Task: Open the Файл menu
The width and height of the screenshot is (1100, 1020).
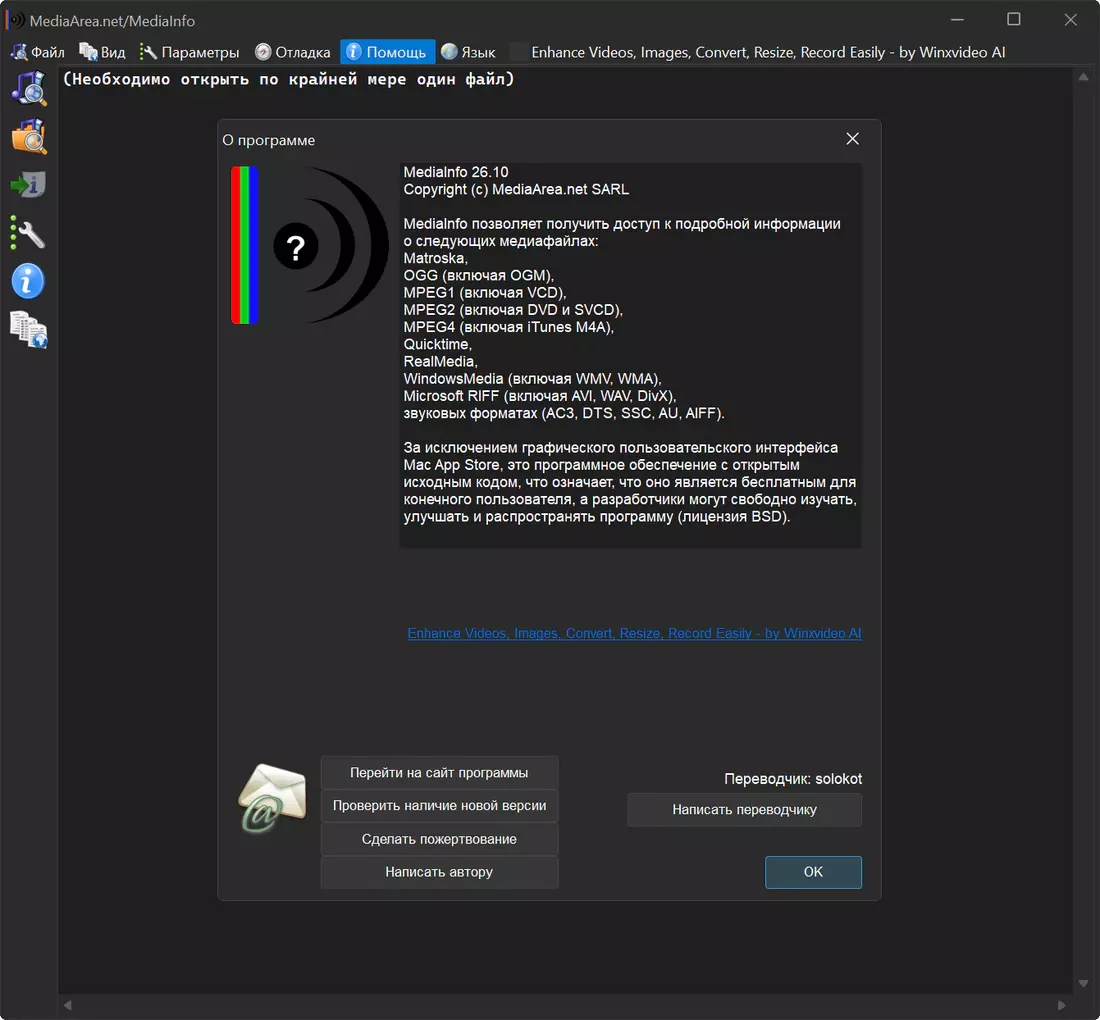Action: coord(39,52)
